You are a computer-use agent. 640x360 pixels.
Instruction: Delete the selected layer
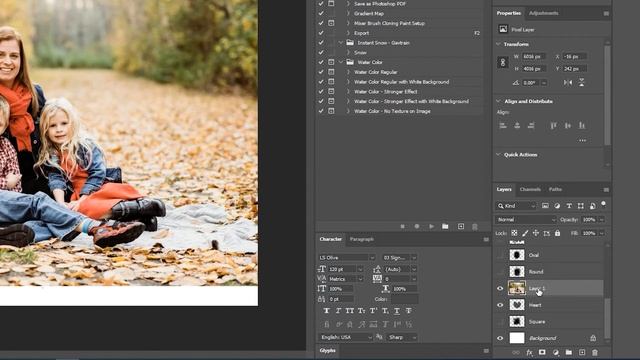tap(595, 353)
